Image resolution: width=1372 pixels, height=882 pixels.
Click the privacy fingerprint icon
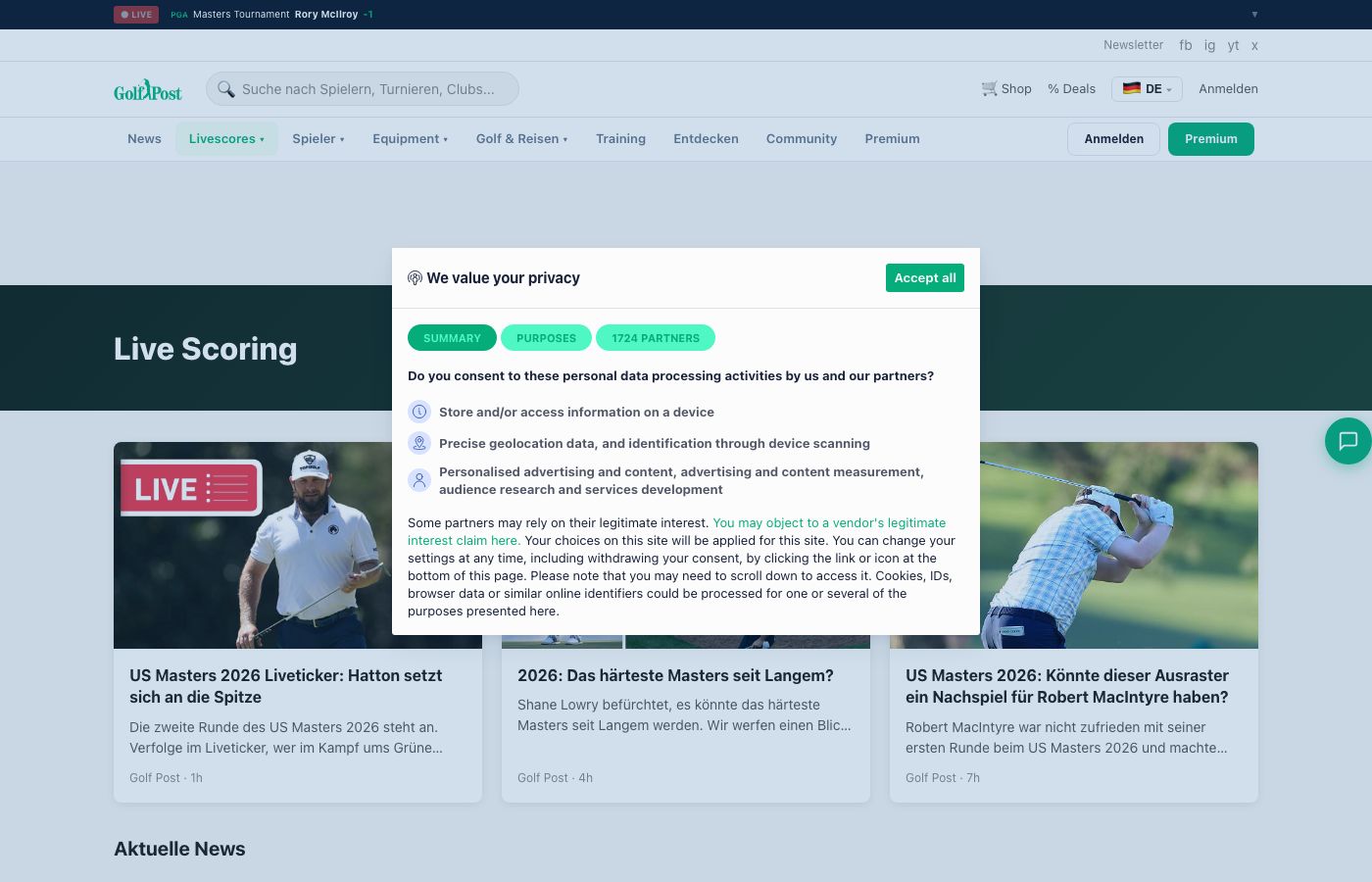tap(415, 278)
